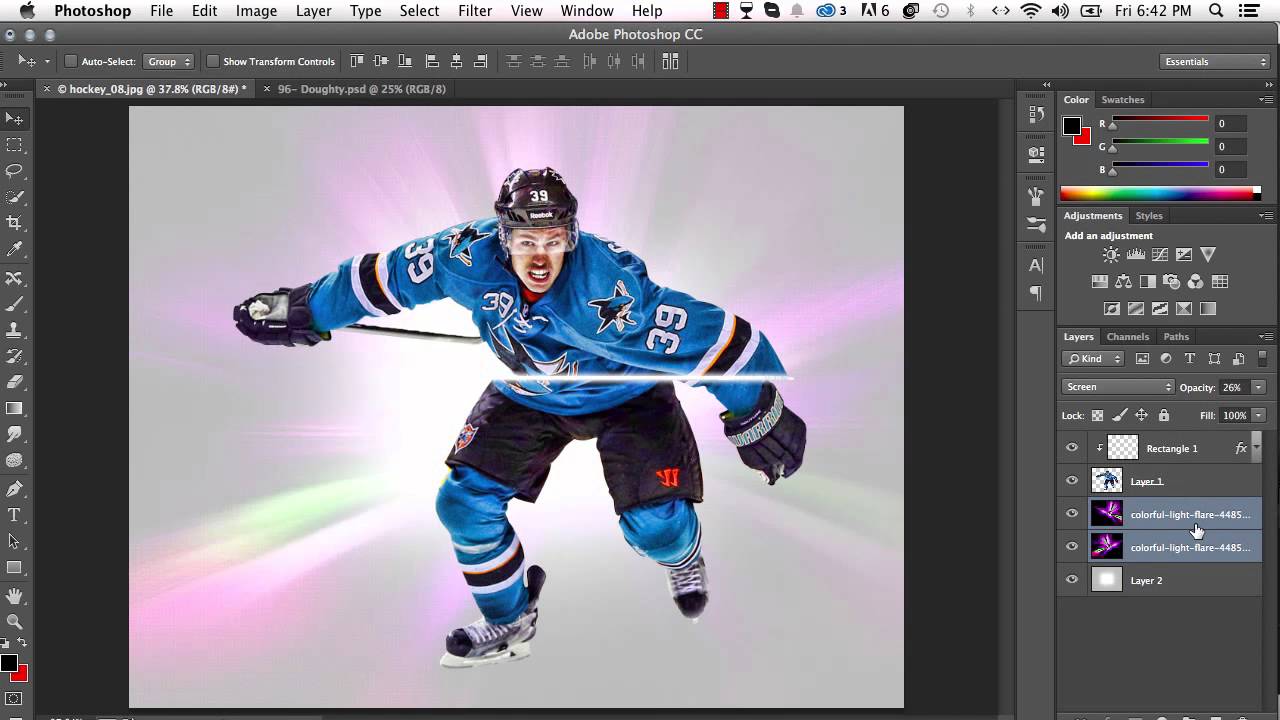
Task: Add a Vibrance adjustment
Action: 1208,255
